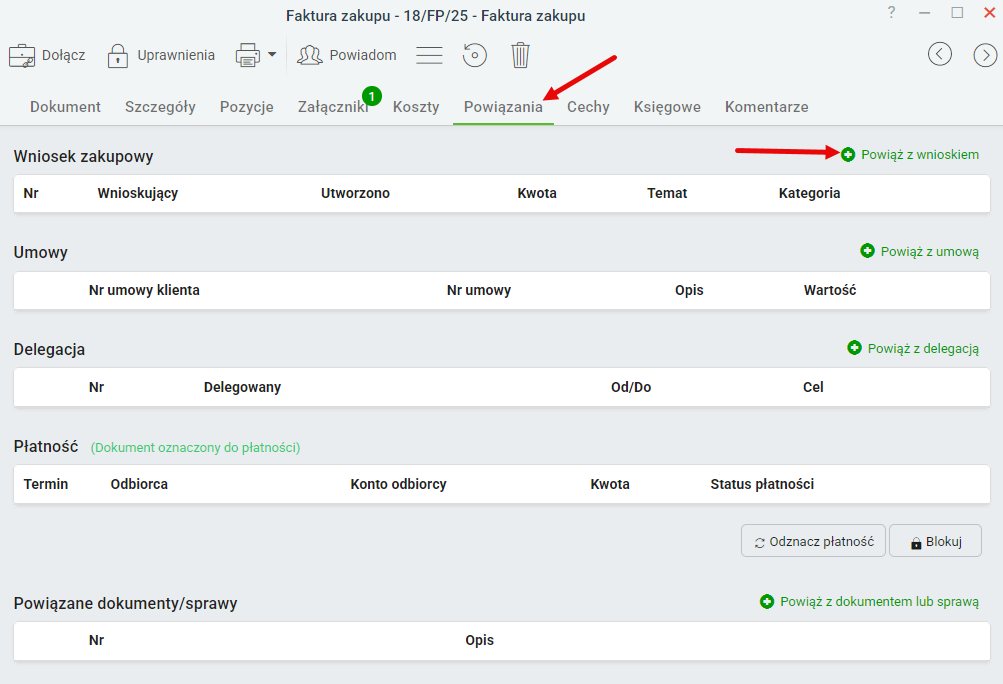Delete document using trash bin icon
Screen dimensions: 1003x684
tap(521, 55)
